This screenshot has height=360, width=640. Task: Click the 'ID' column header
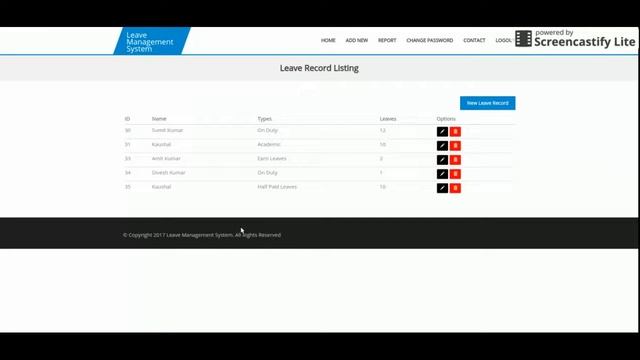pyautogui.click(x=127, y=119)
